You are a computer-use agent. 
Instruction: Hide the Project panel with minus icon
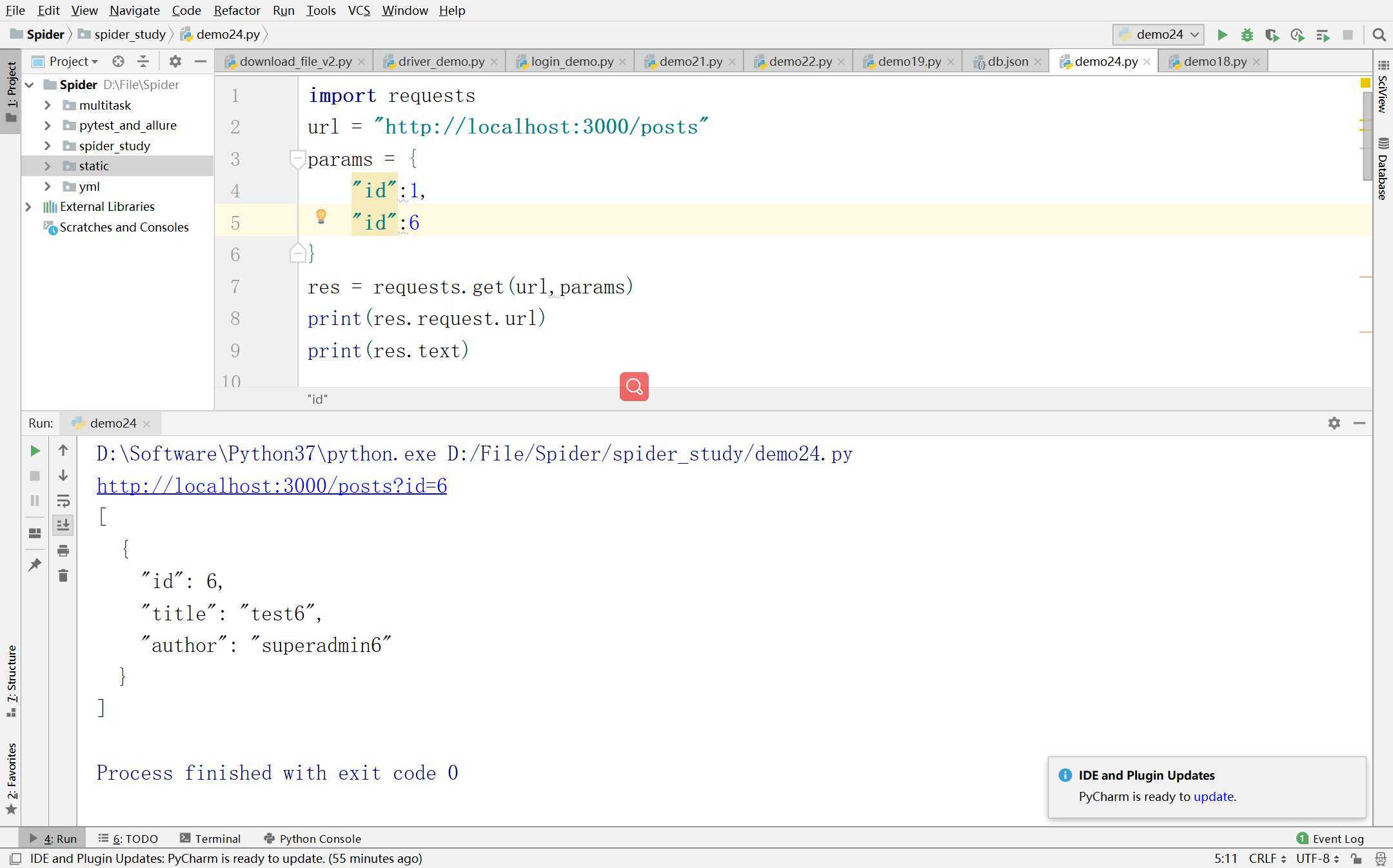(x=201, y=61)
